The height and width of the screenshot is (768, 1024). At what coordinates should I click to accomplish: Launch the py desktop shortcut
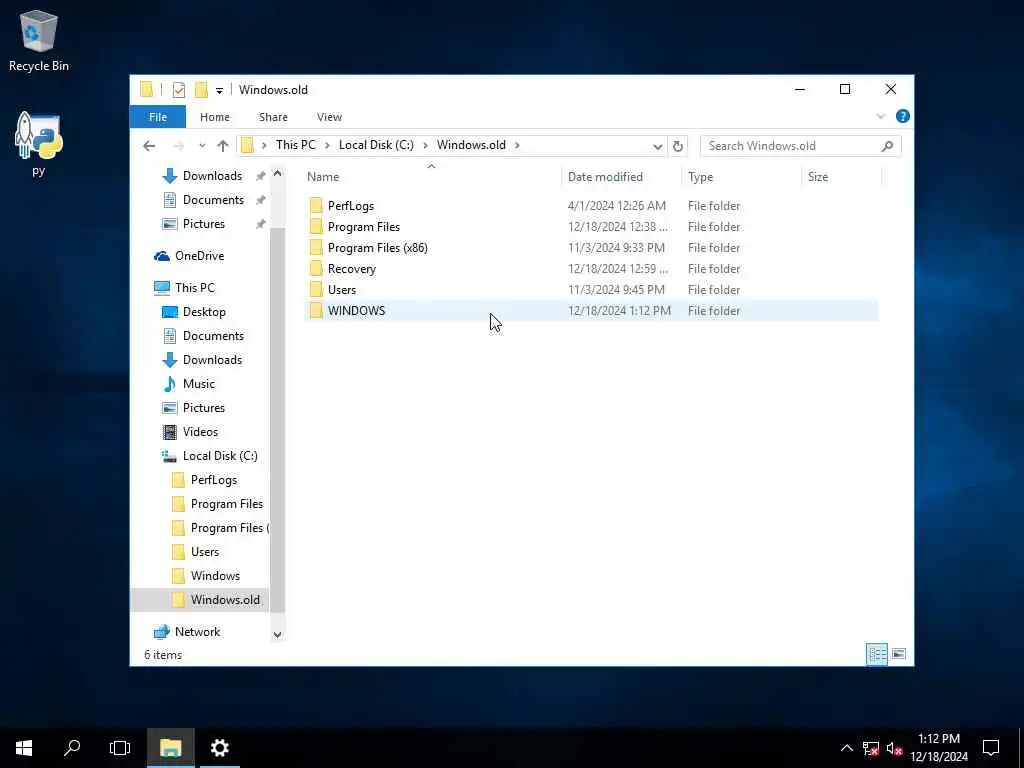click(39, 144)
